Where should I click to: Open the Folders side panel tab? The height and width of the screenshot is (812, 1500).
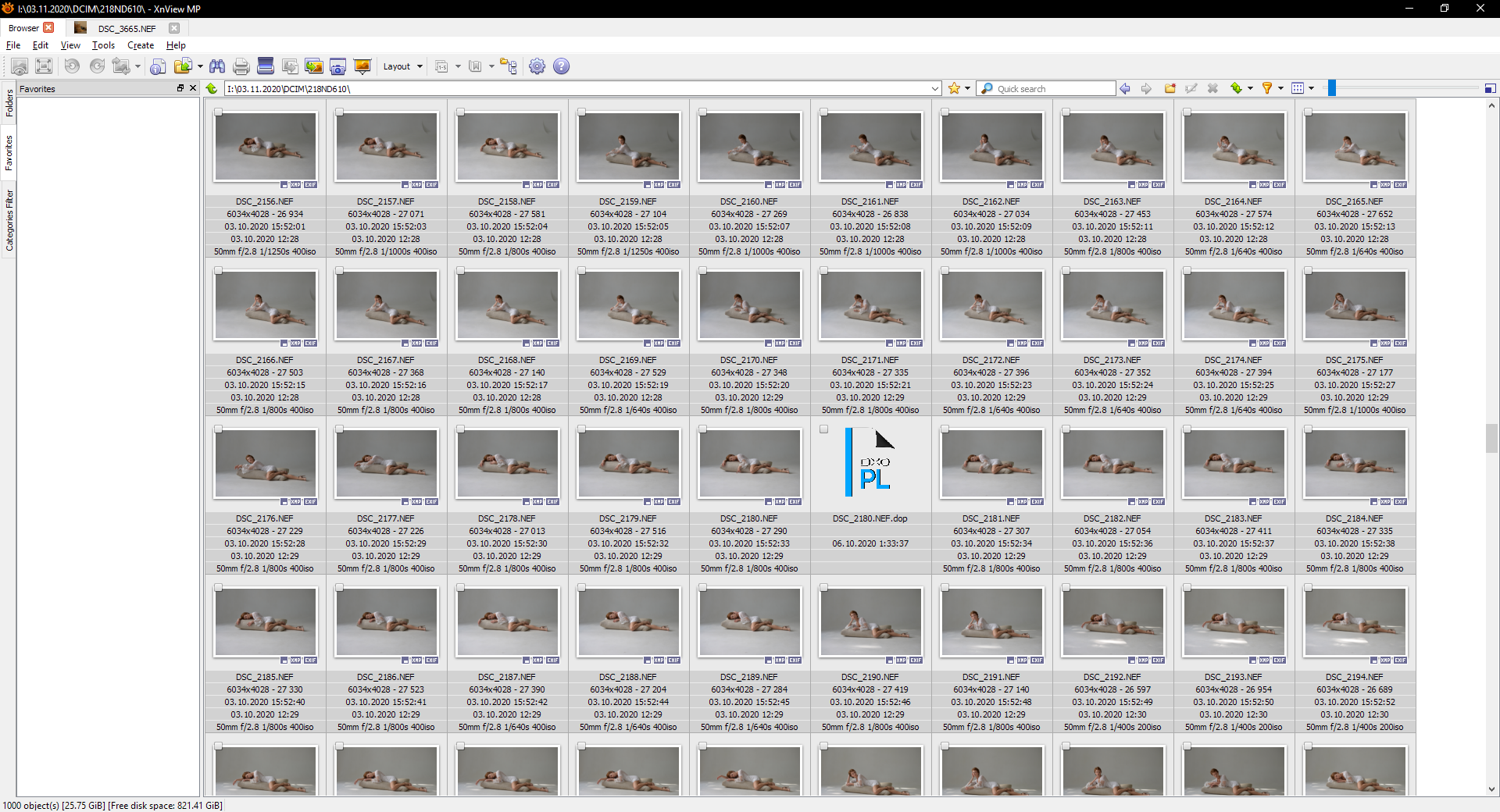pyautogui.click(x=9, y=103)
